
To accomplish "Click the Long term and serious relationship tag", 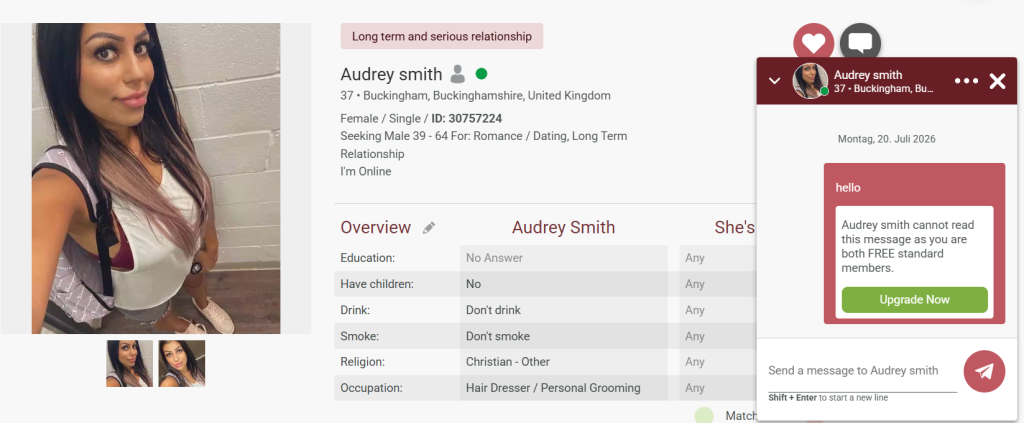I will click(x=442, y=37).
